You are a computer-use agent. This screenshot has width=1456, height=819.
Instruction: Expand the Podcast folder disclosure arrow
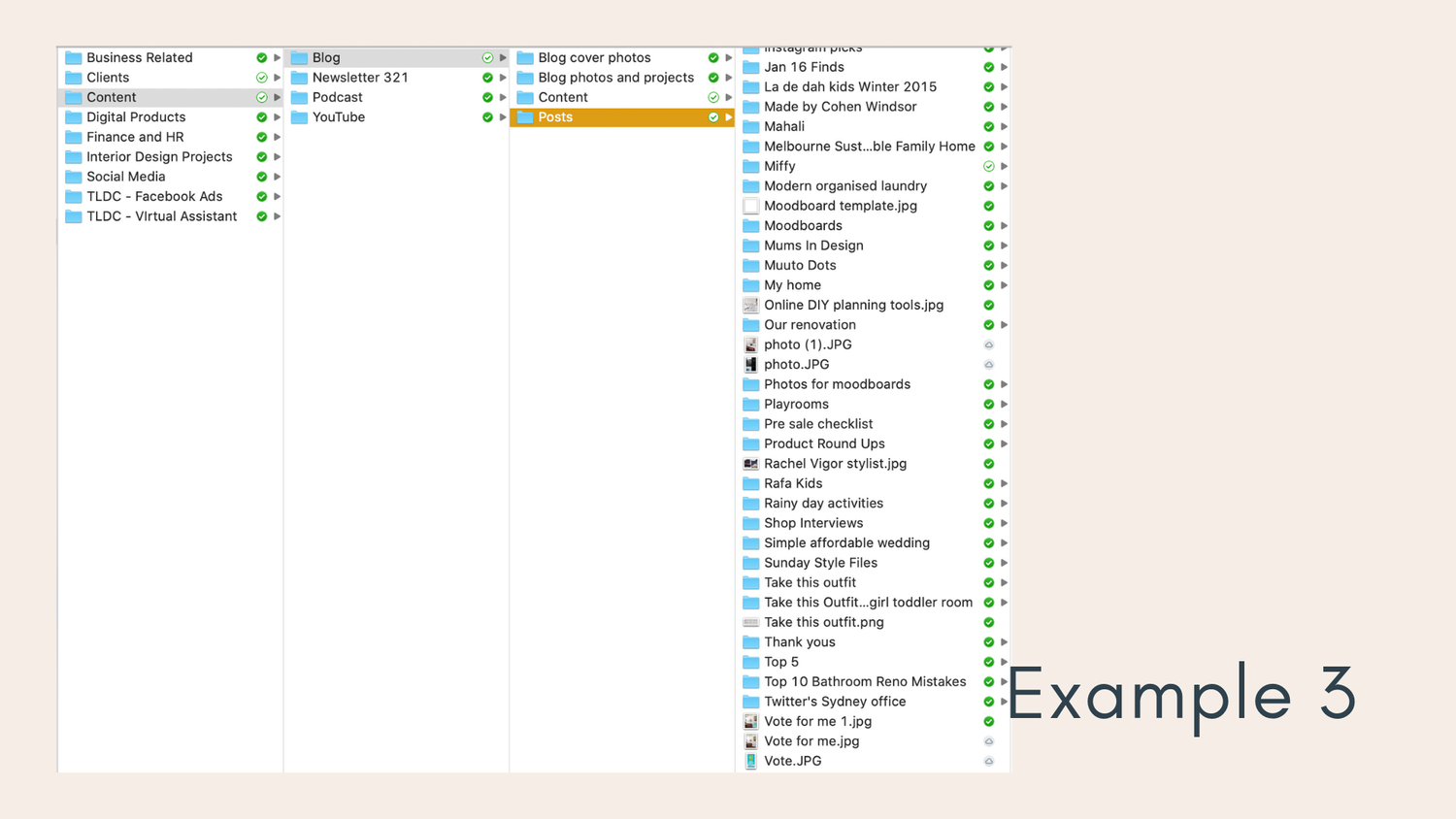point(502,97)
